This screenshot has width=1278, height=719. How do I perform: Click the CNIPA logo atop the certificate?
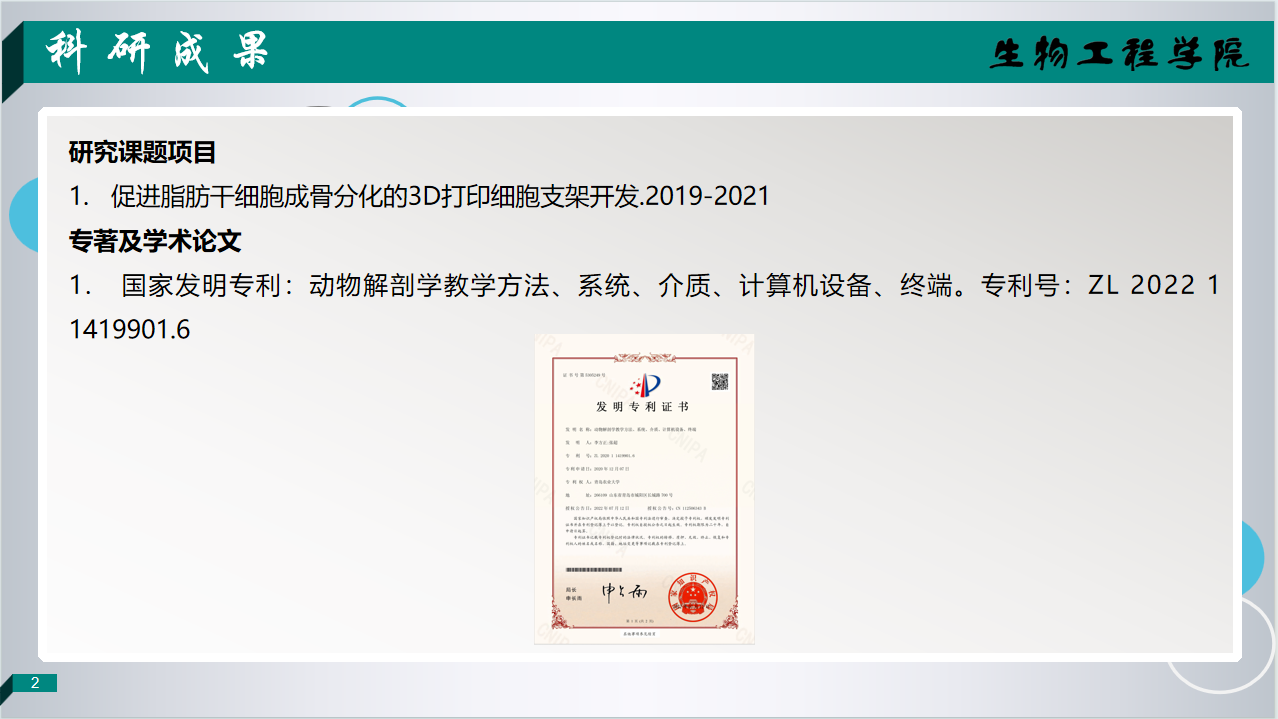pyautogui.click(x=644, y=383)
